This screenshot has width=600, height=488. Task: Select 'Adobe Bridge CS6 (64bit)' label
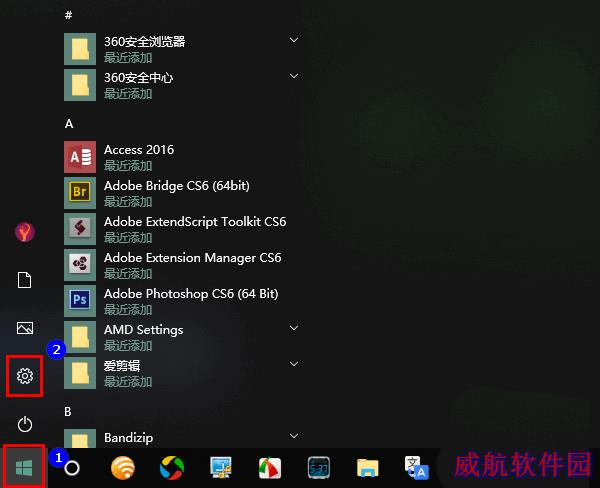click(x=177, y=186)
